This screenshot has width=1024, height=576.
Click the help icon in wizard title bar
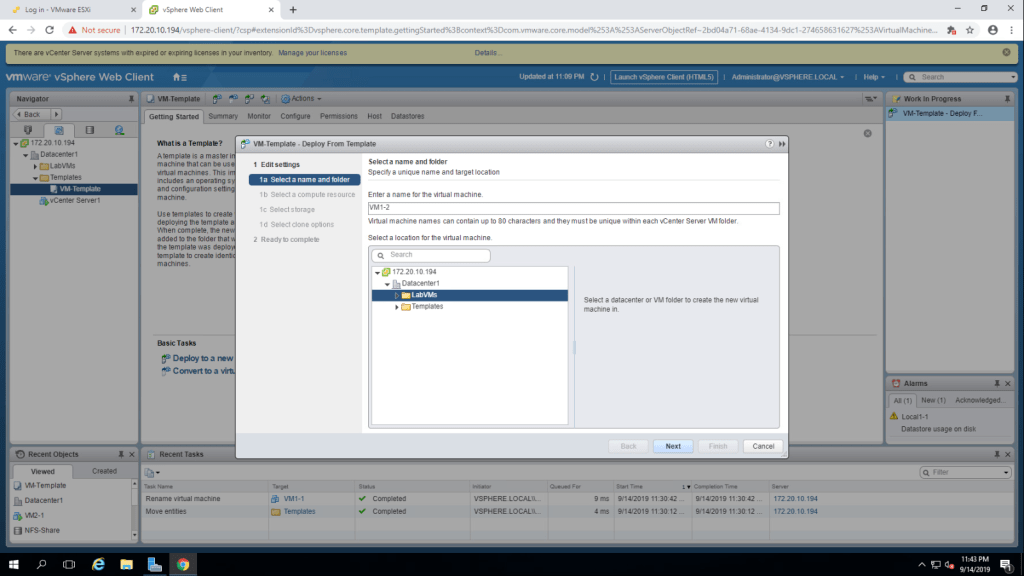point(770,145)
